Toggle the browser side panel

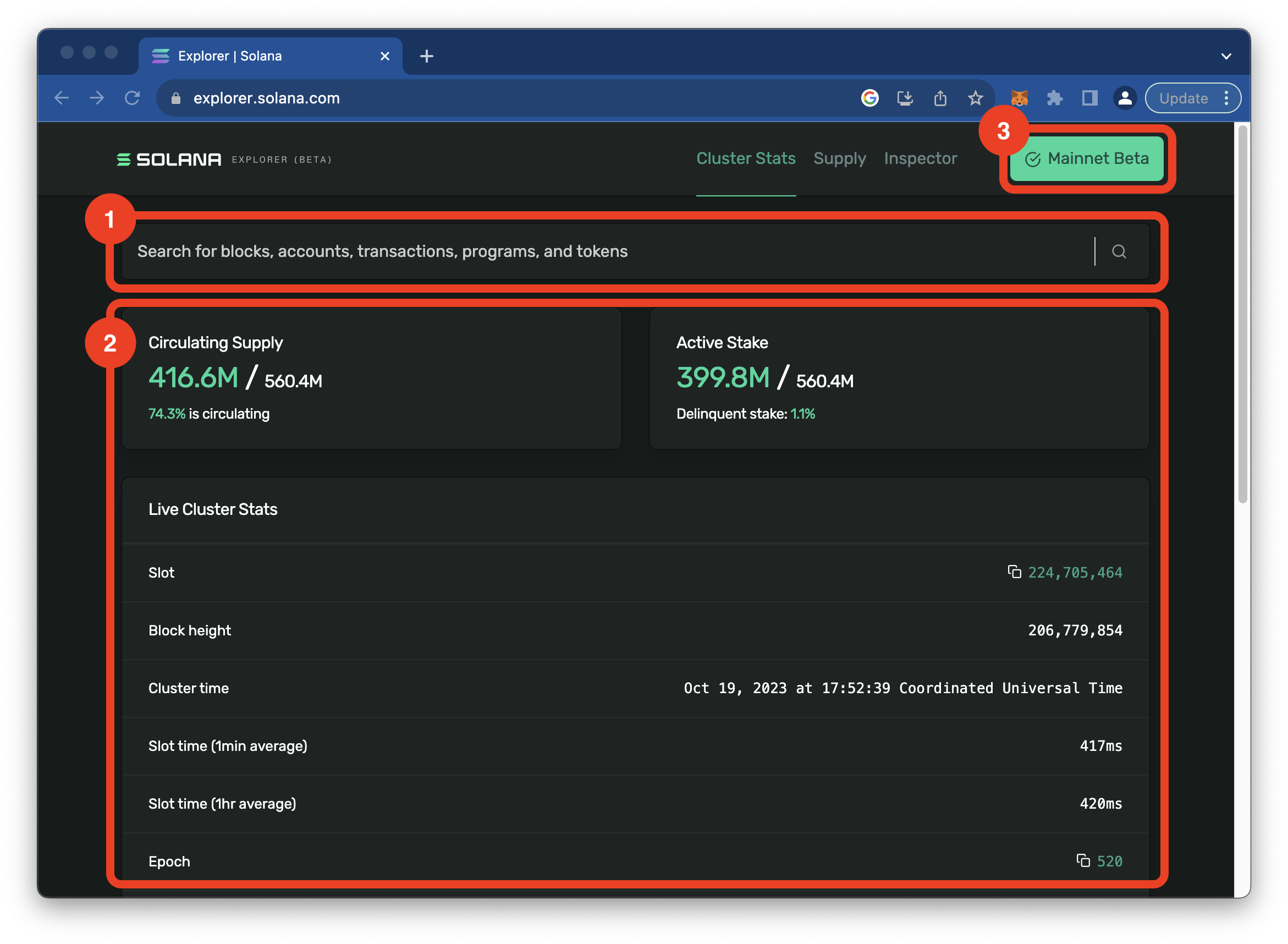[x=1090, y=98]
